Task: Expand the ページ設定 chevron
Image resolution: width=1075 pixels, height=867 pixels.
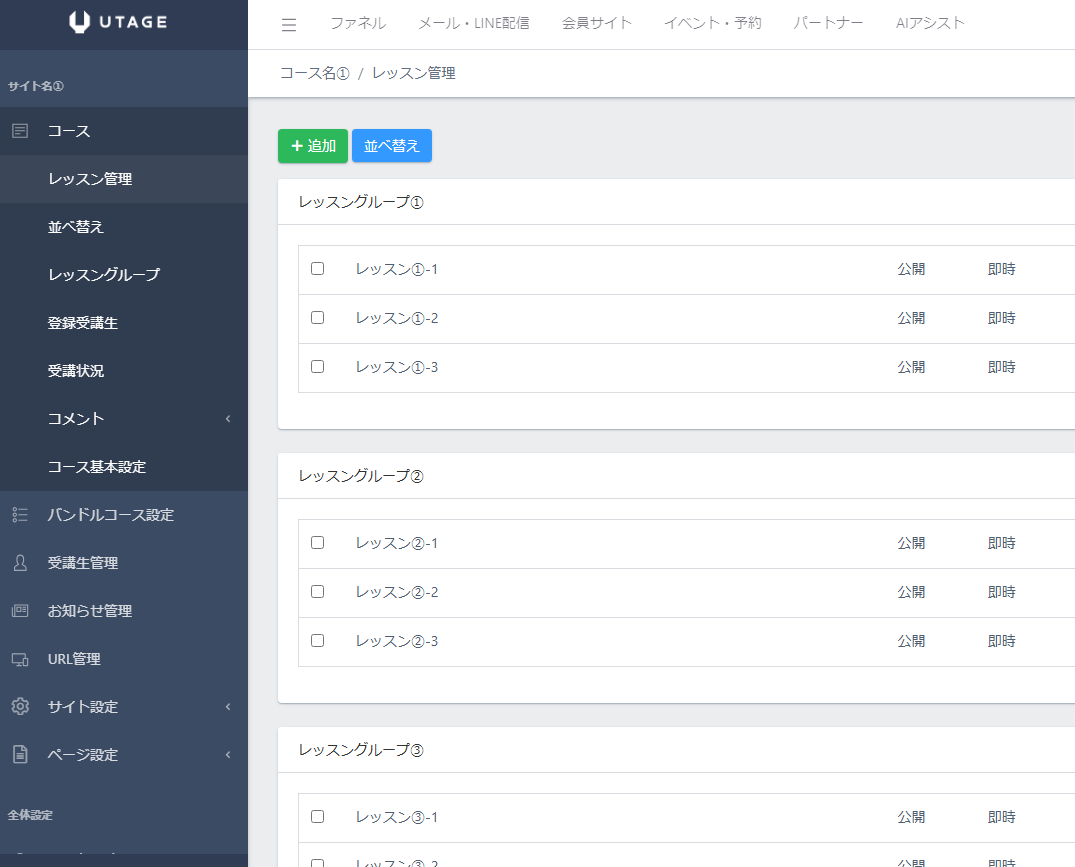Action: coord(228,755)
